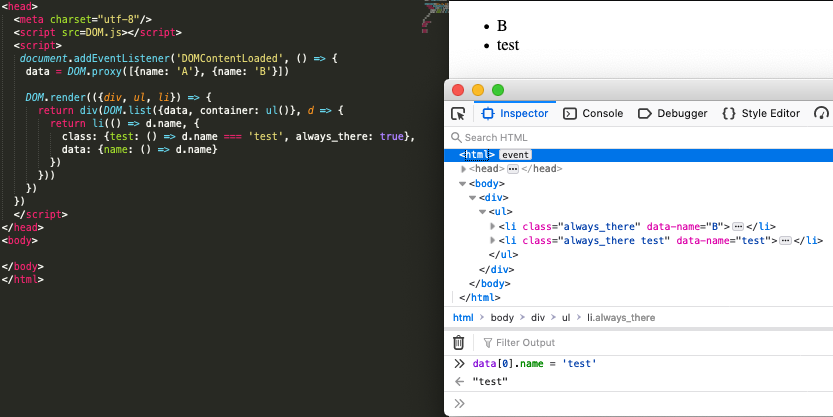Click data-name="test" attribute in inspector

(x=726, y=241)
